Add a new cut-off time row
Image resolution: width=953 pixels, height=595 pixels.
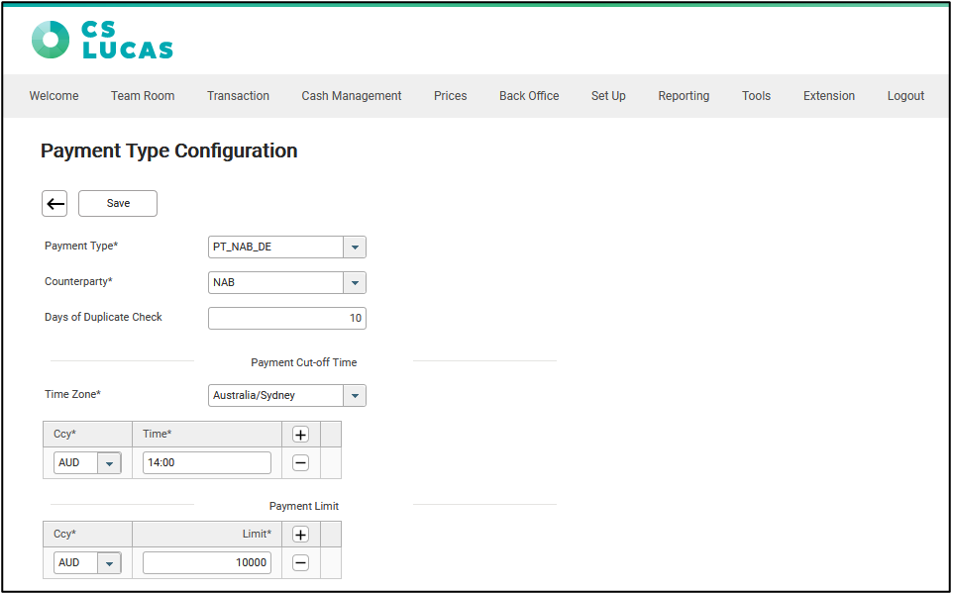(x=300, y=434)
